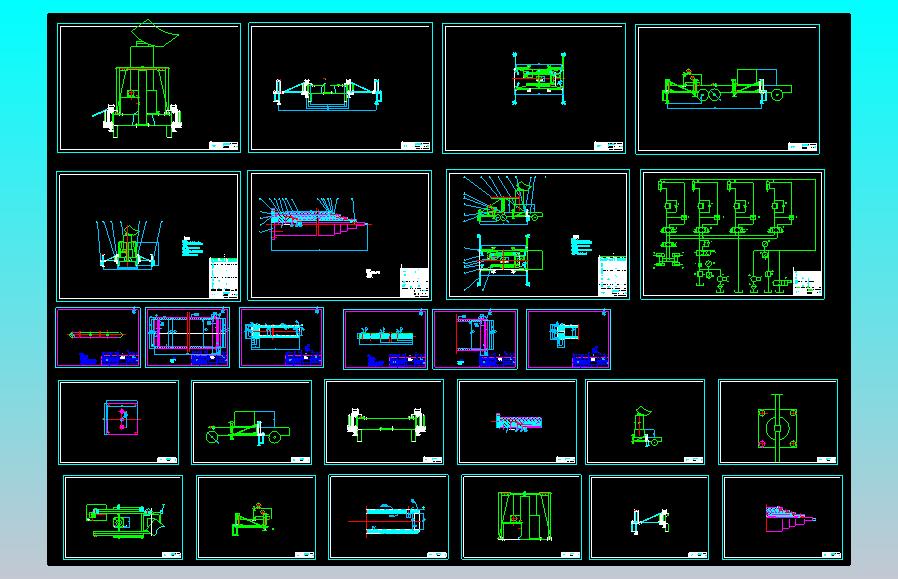Open the small green triangular bracket sheet
Screen dimensions: 898x579
[x=256, y=517]
